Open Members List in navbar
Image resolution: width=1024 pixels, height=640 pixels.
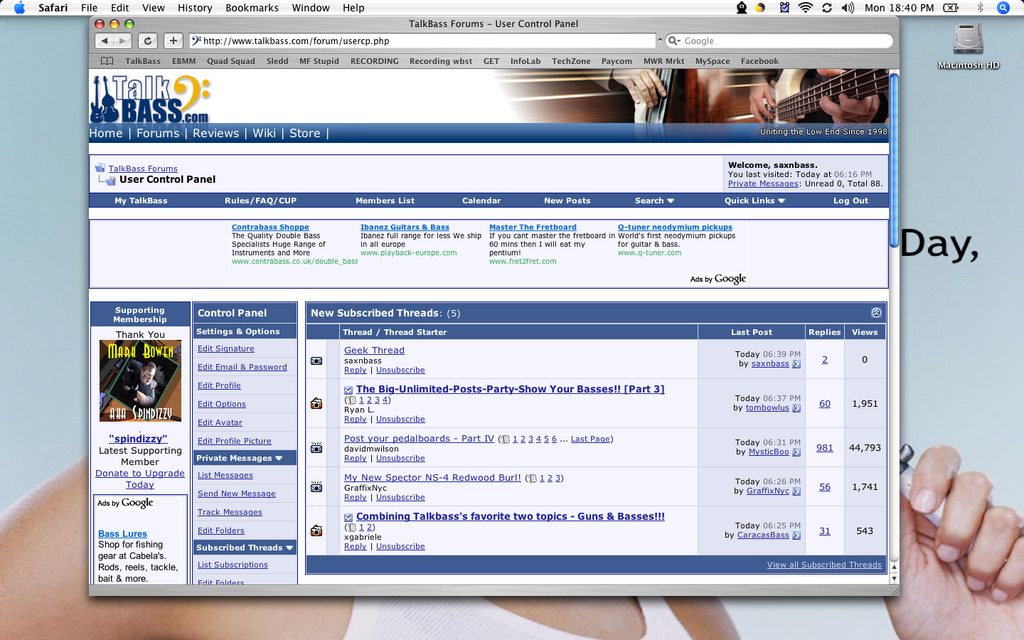pos(385,200)
